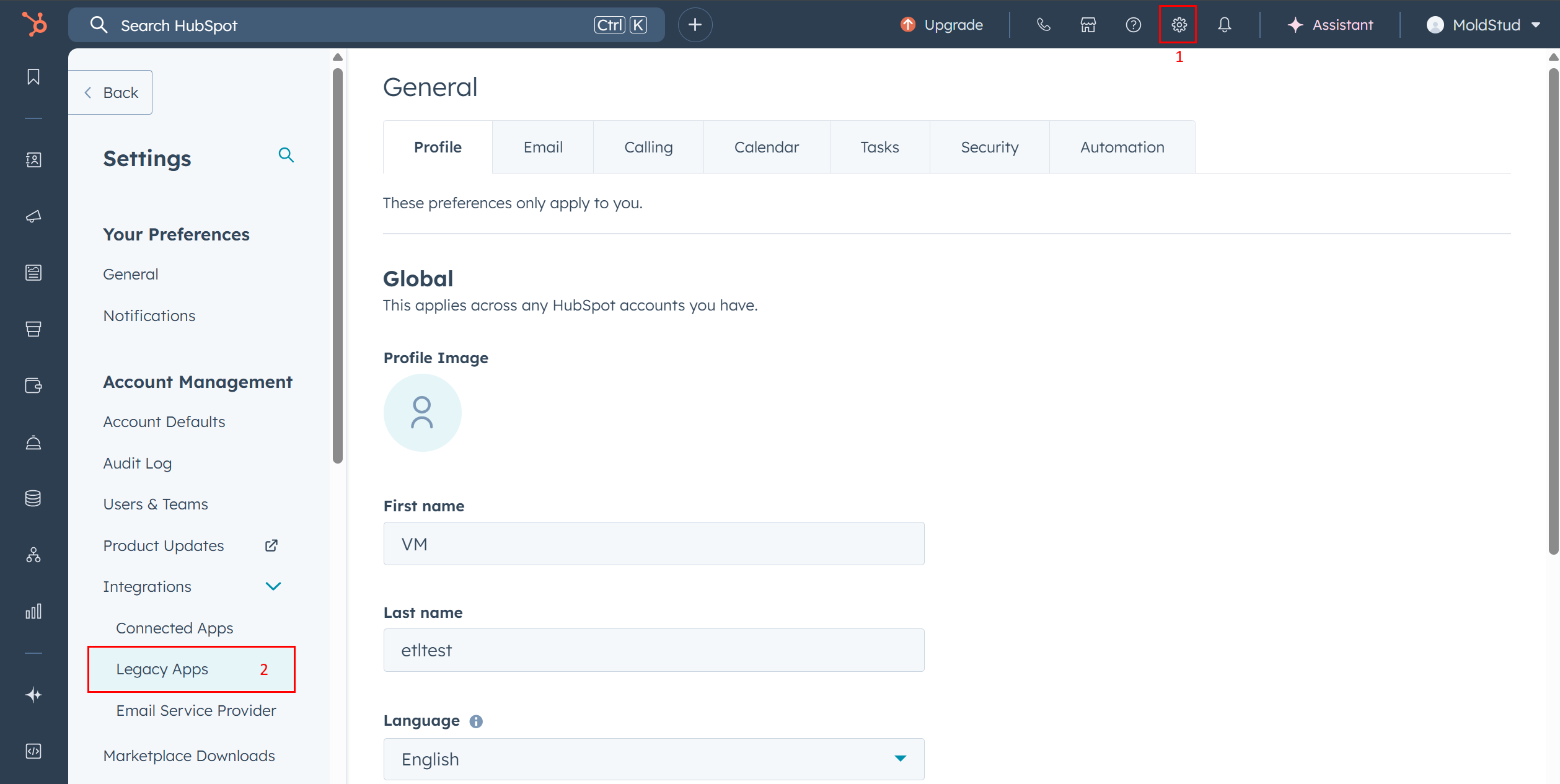
Task: Select the Commerce wallet icon in the sidebar
Action: (33, 385)
